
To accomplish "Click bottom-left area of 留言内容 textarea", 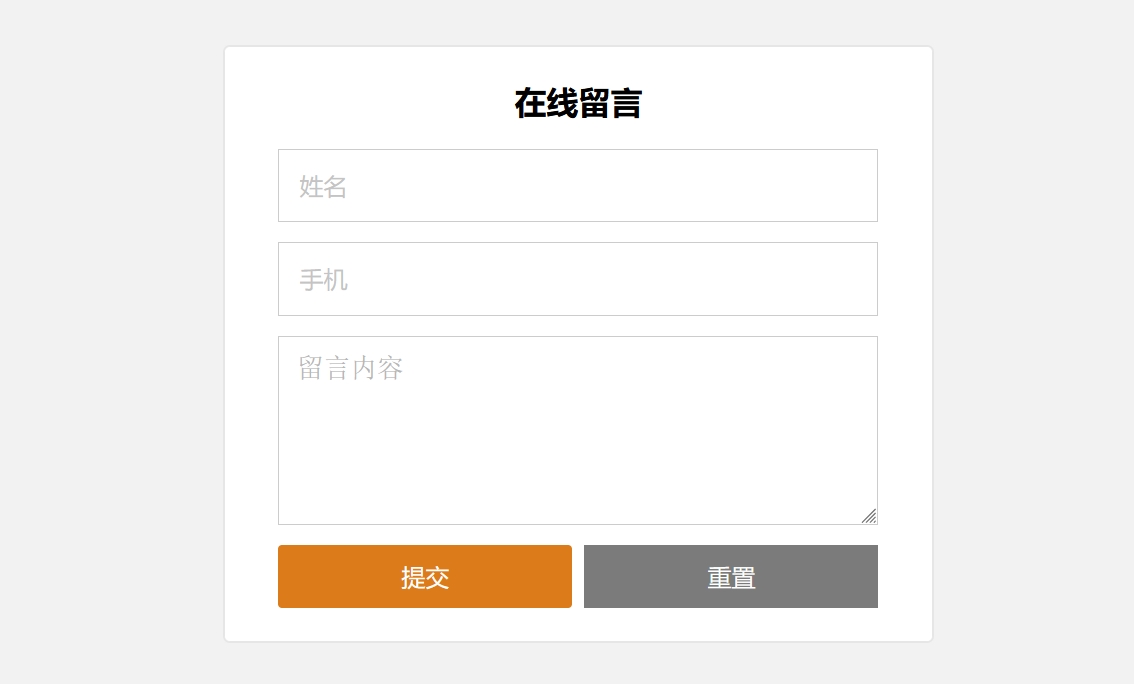I will [x=300, y=505].
